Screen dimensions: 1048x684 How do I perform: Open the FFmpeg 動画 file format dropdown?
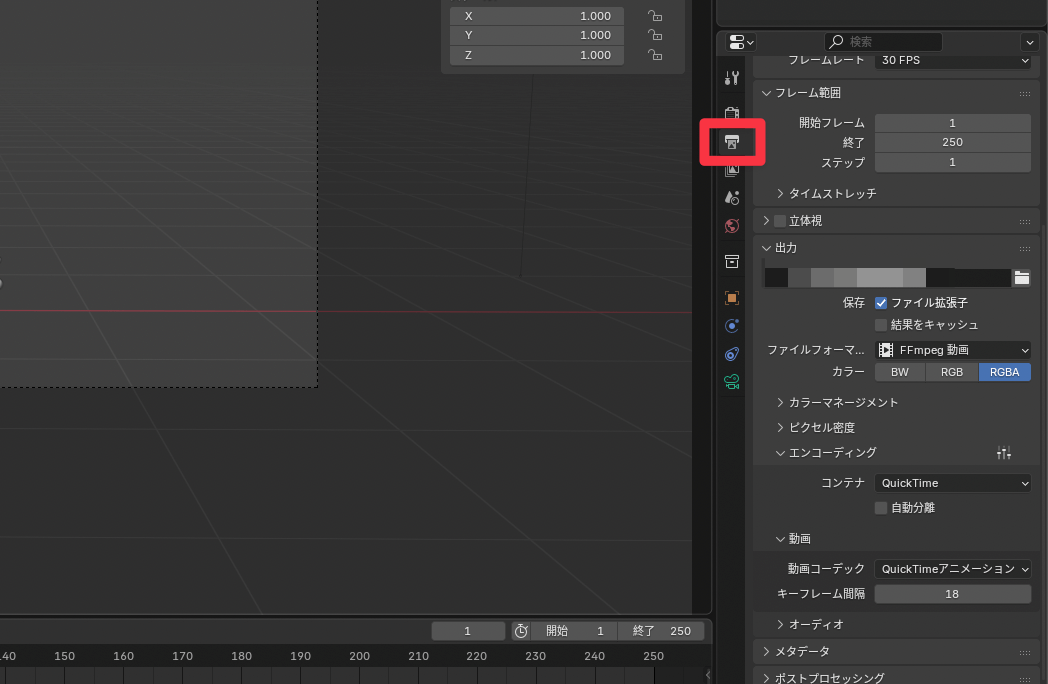click(x=952, y=350)
